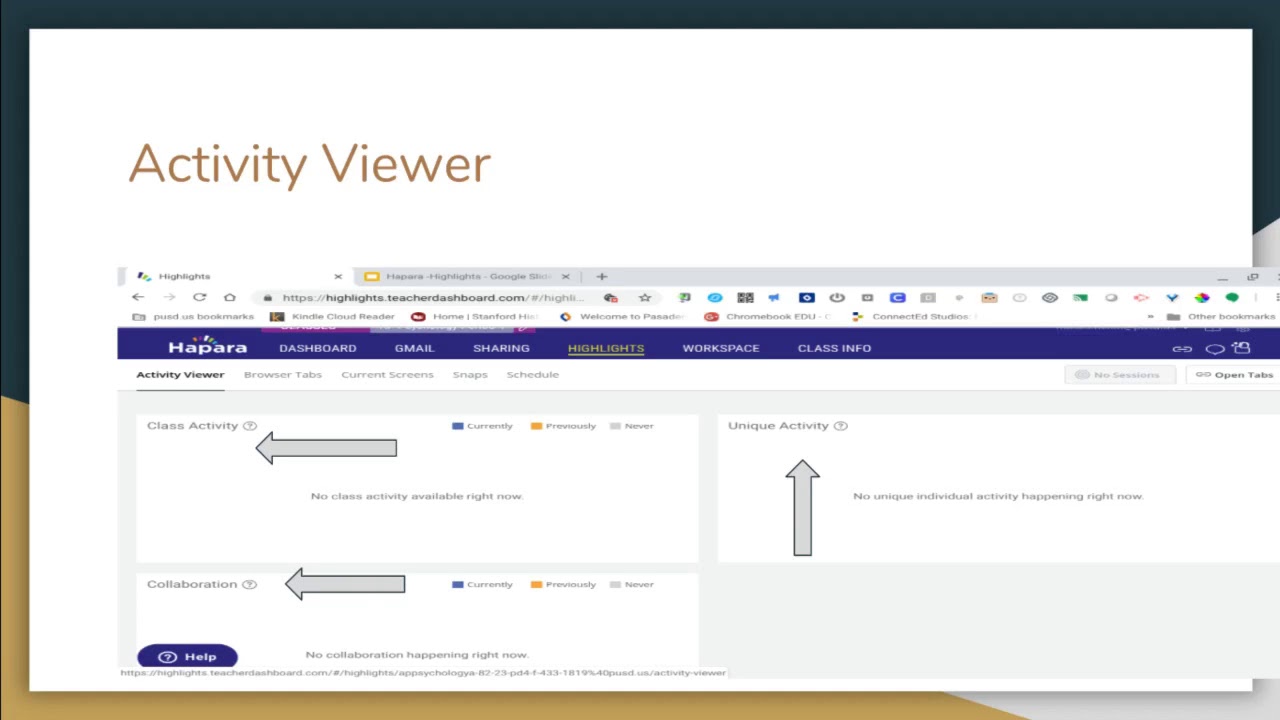Open Chromebook EDU bookmark
1280x720 pixels.
768,317
